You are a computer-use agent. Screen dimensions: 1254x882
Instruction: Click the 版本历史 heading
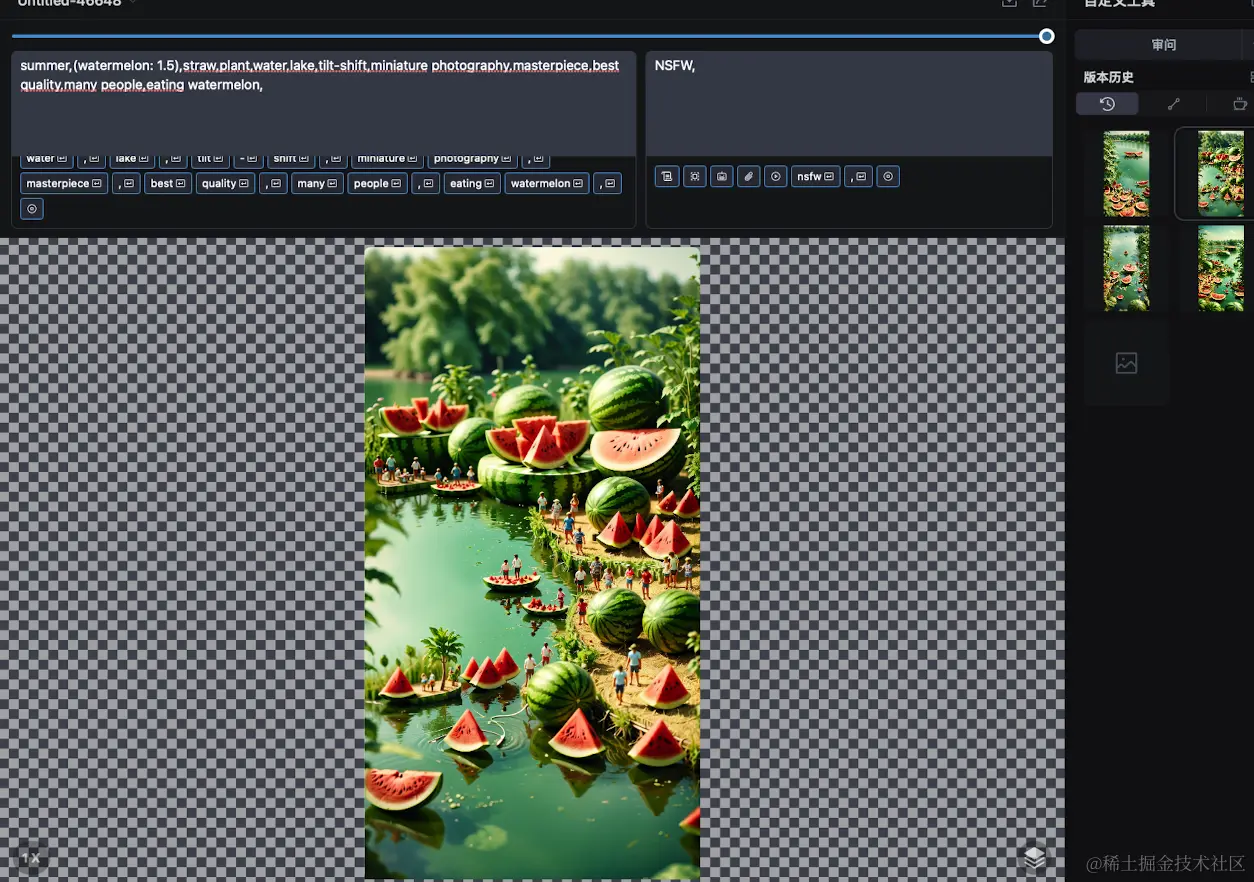pyautogui.click(x=1109, y=77)
